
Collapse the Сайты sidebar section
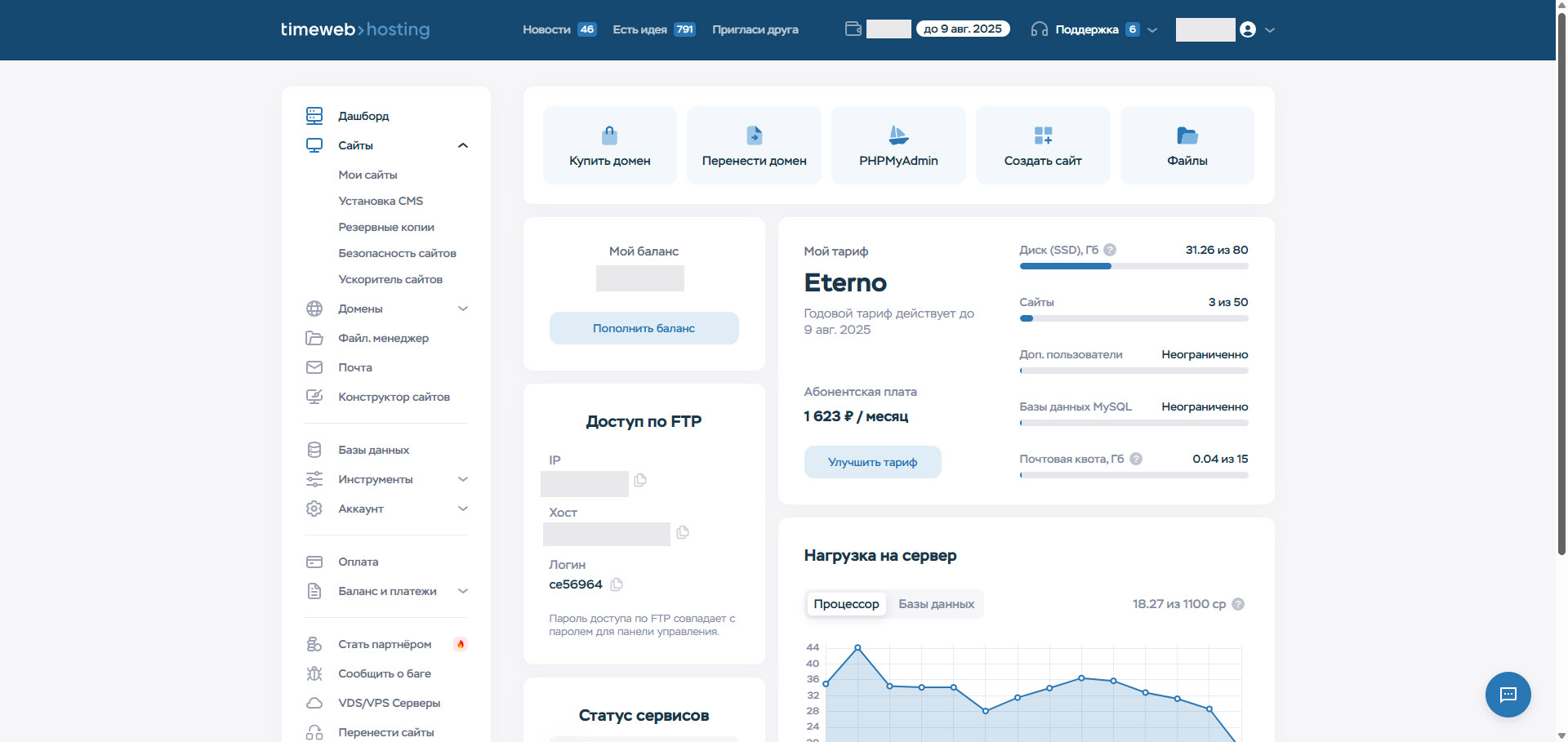point(463,145)
